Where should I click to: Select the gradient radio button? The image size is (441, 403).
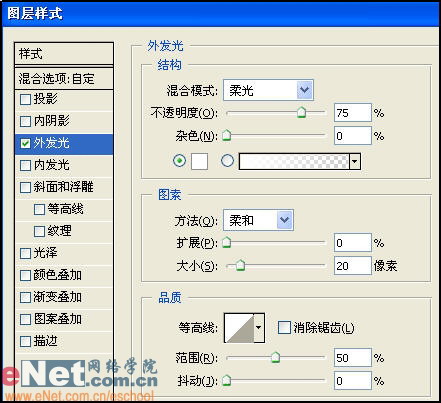coord(228,161)
